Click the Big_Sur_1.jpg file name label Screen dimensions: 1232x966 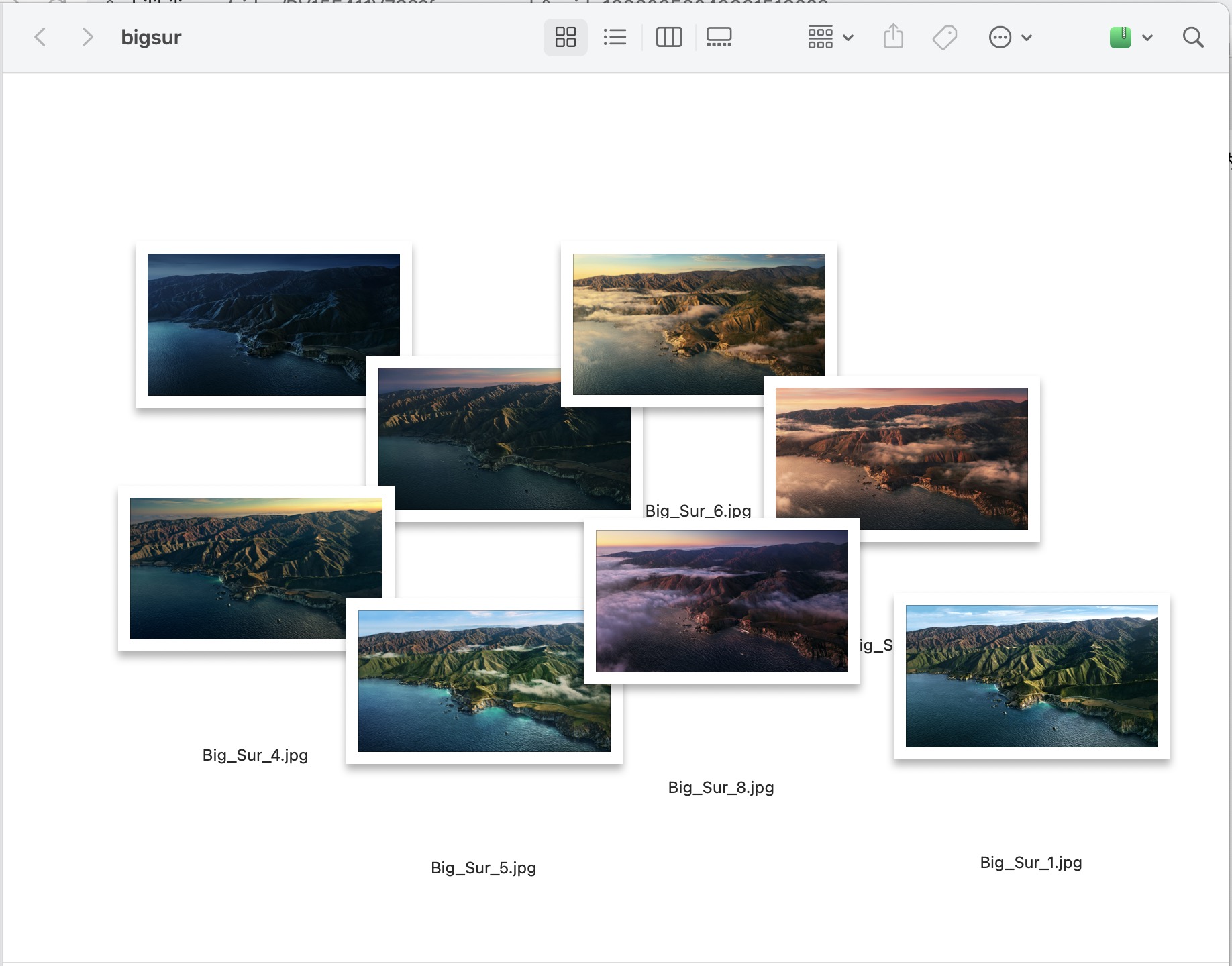[1031, 863]
